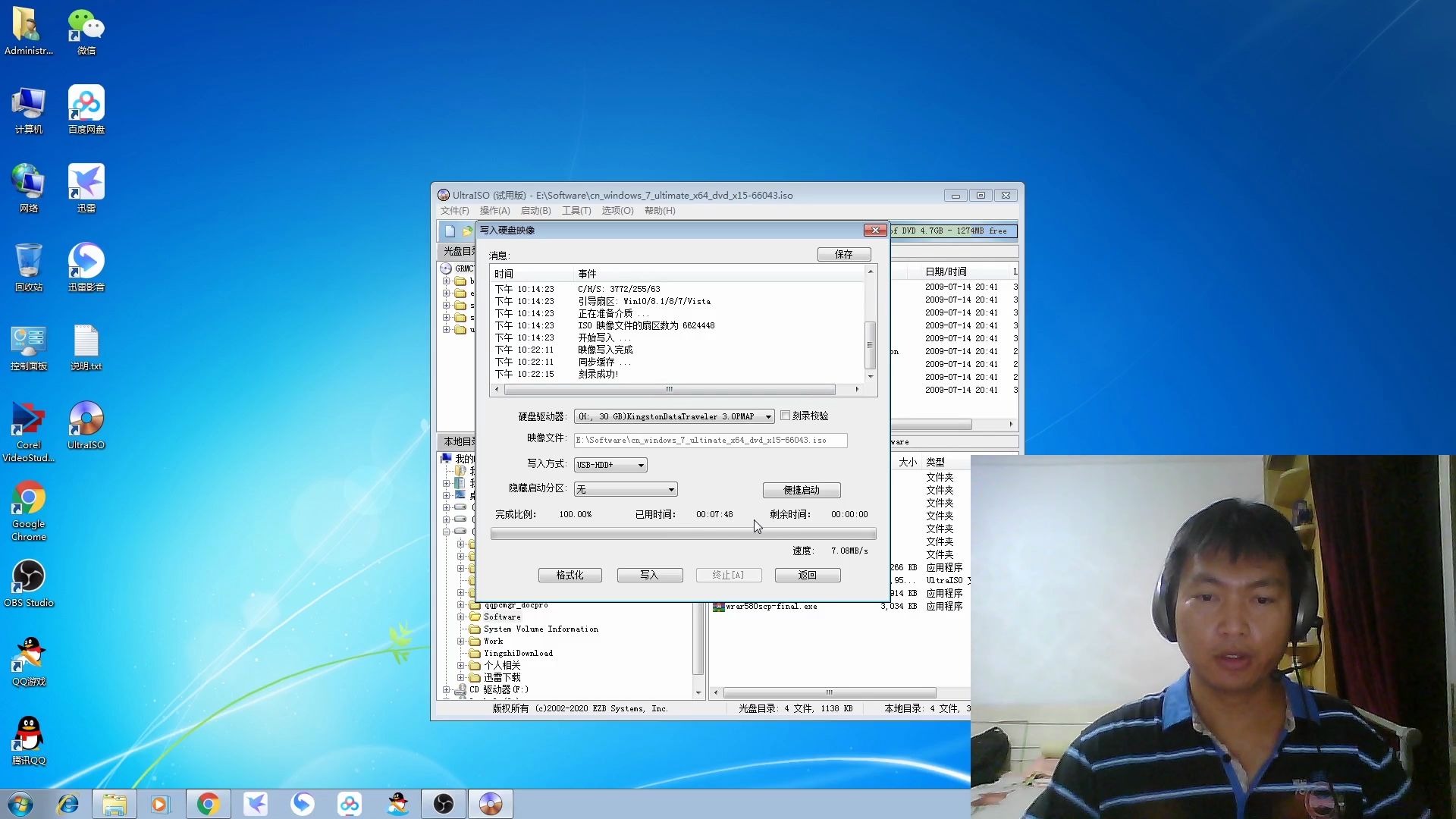
Task: Click the write progress bar
Action: click(683, 535)
